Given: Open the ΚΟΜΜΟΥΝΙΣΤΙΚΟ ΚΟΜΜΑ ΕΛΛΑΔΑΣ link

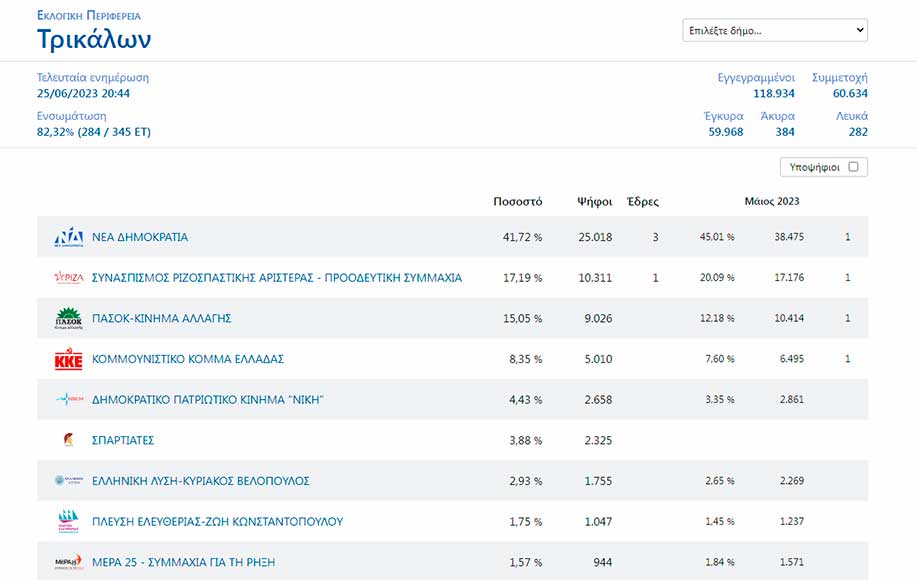Looking at the screenshot, I should pyautogui.click(x=188, y=359).
